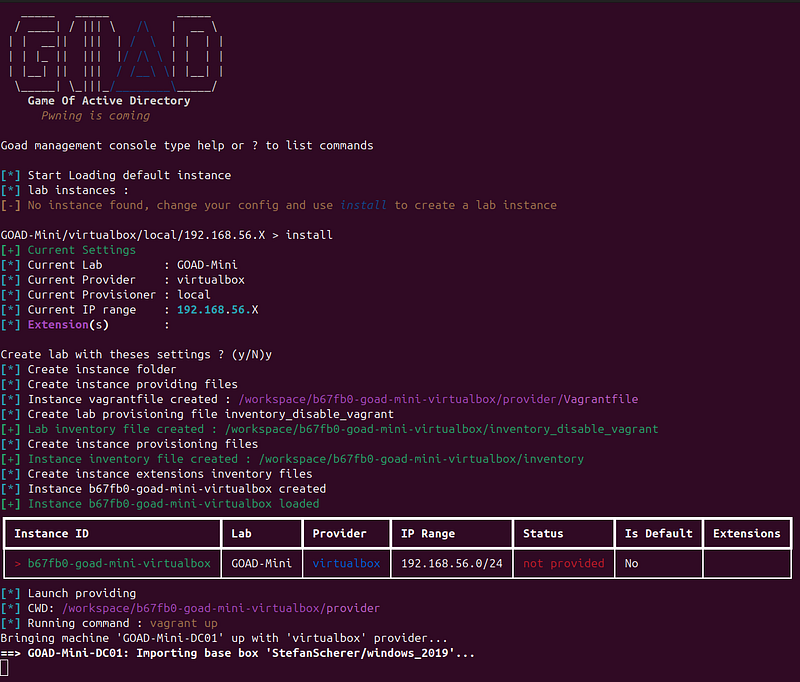
Task: Click the 'Lab' table header
Action: [241, 534]
